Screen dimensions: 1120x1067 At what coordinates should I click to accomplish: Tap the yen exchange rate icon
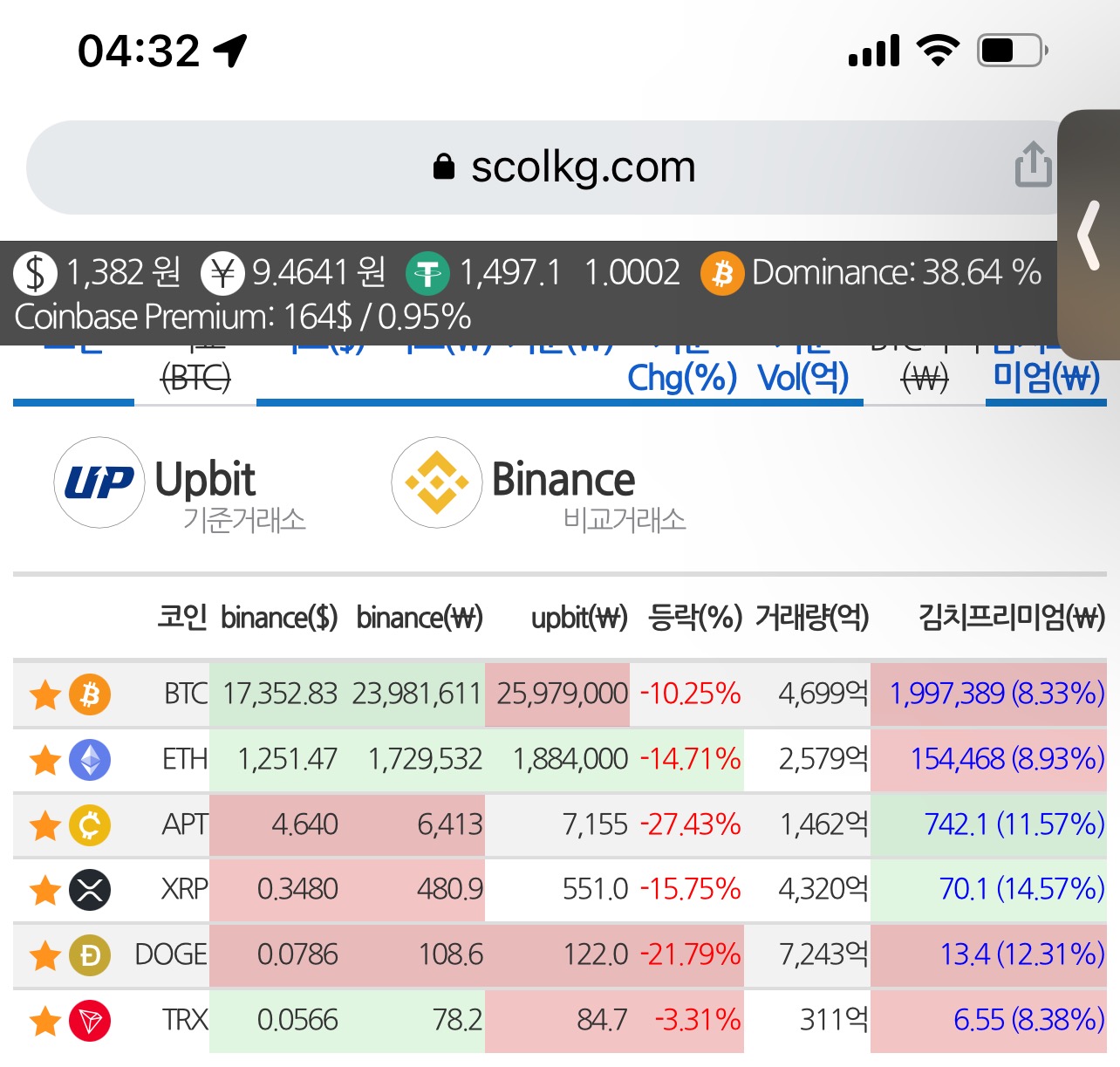click(x=223, y=273)
